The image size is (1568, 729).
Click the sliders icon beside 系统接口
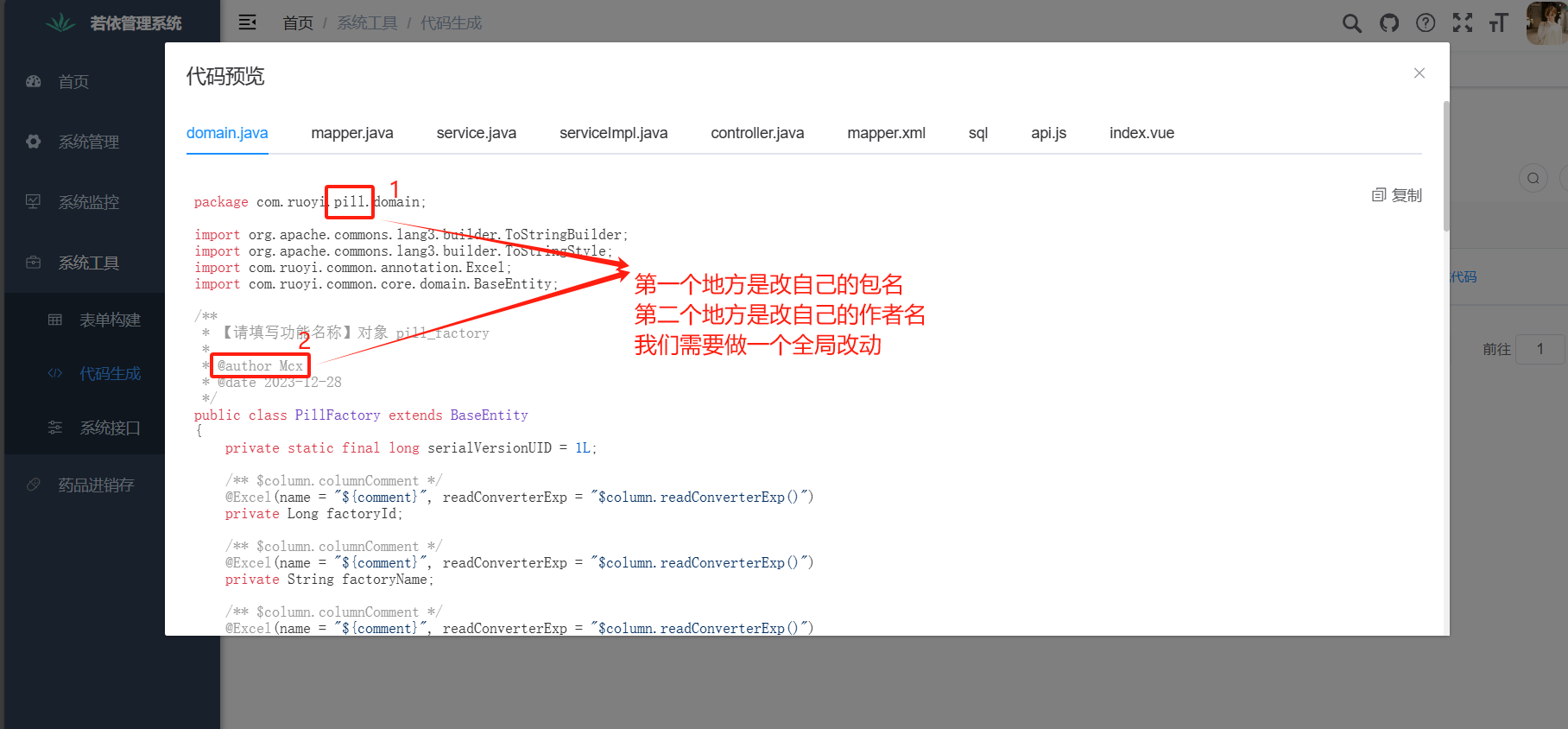click(55, 428)
